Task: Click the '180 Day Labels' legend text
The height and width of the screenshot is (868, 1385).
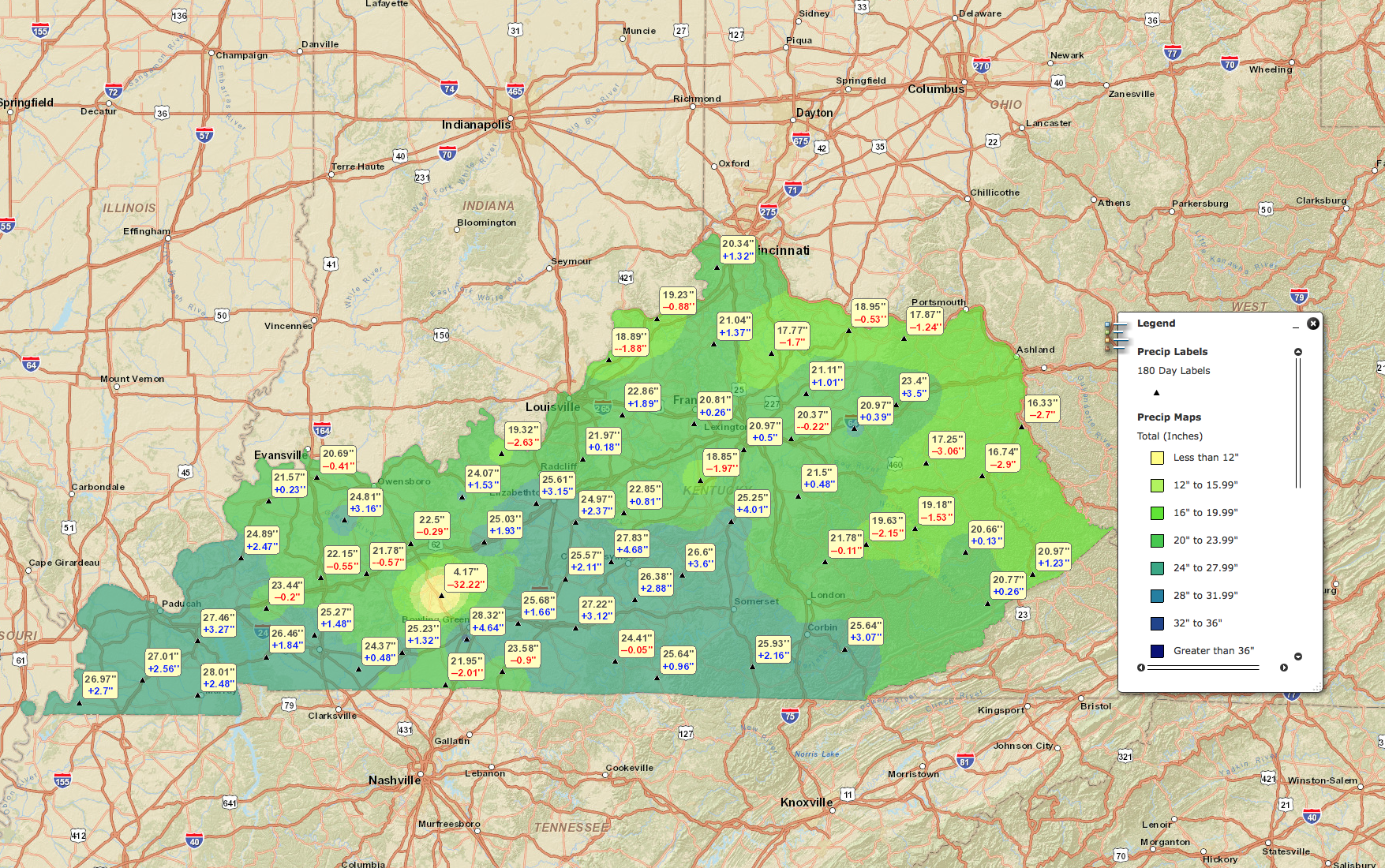Action: (1174, 371)
